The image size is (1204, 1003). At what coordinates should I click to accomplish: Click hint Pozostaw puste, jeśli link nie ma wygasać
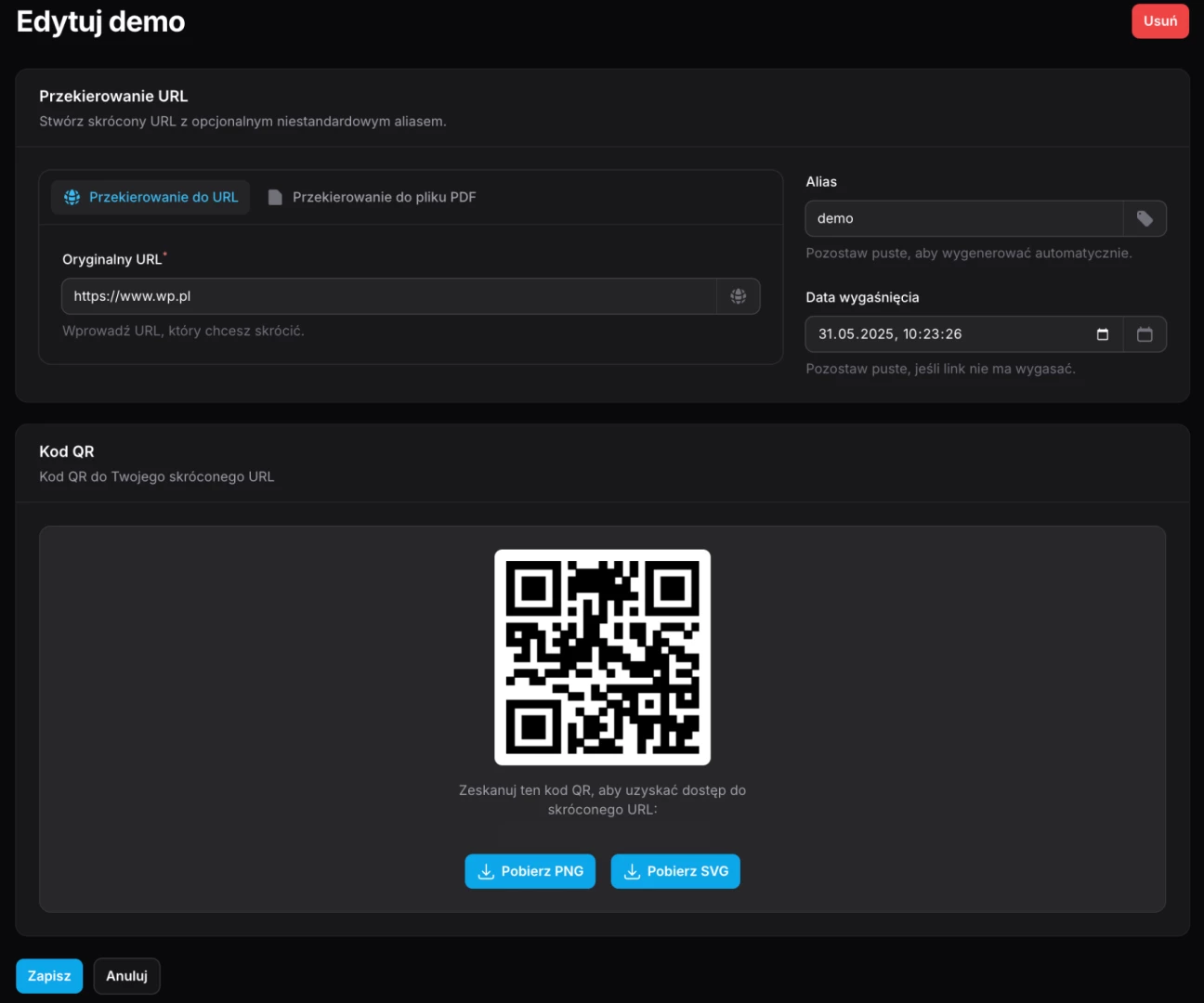(940, 369)
